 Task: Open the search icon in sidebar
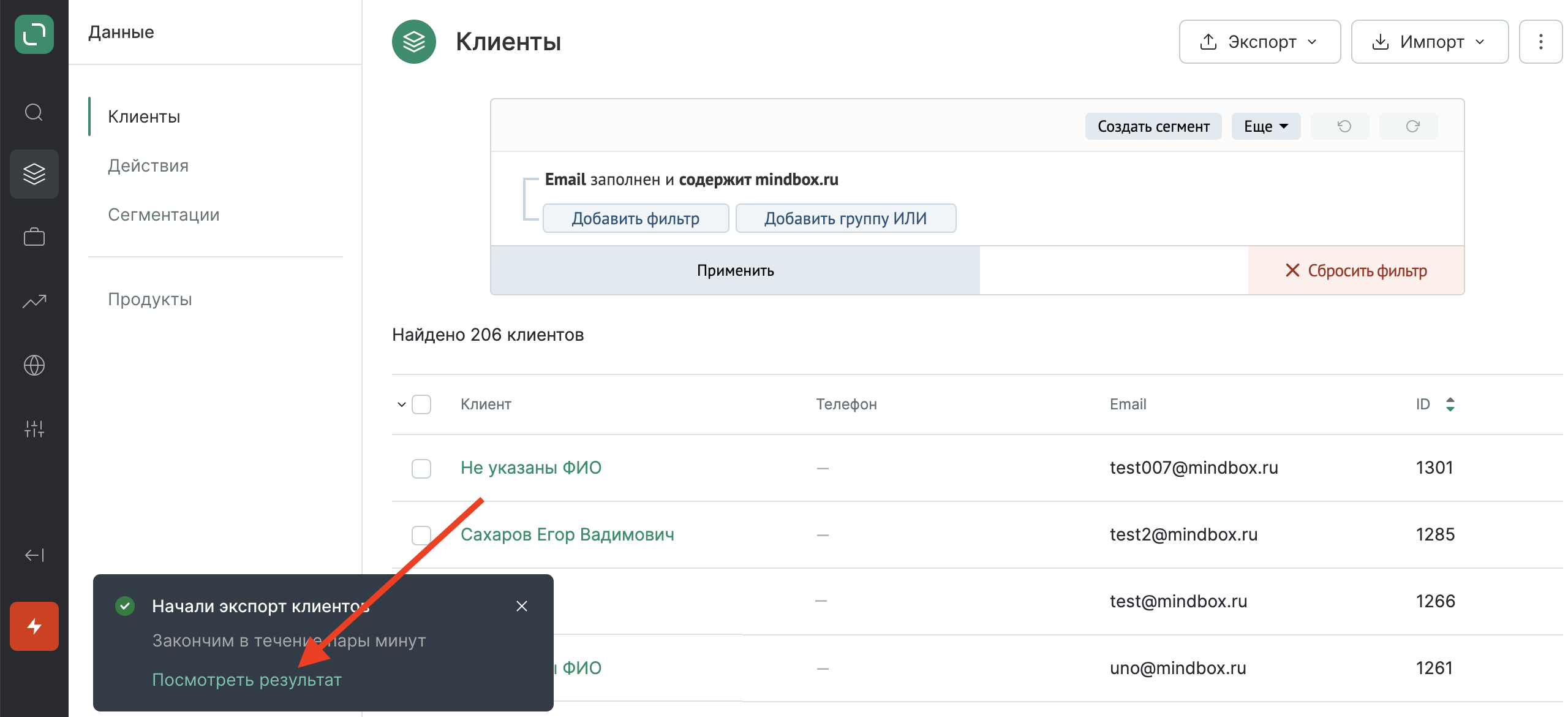tap(34, 113)
